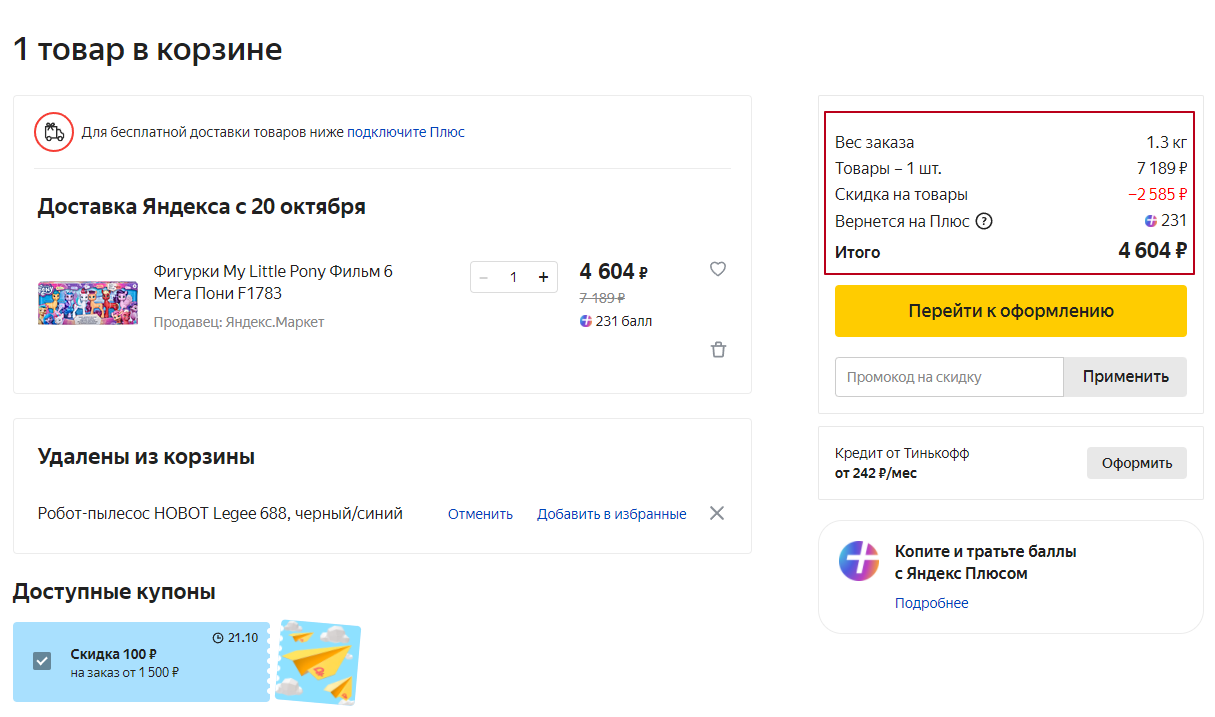The height and width of the screenshot is (717, 1215).
Task: Focus the Промокод на скидку input field
Action: [948, 377]
